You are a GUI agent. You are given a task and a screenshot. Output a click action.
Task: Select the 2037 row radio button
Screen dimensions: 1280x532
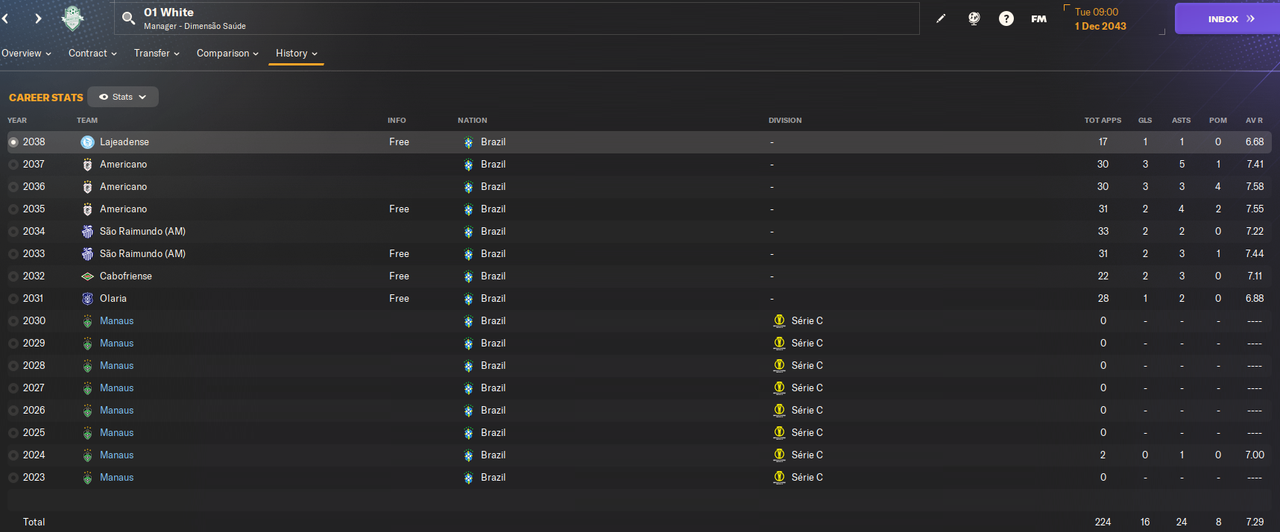point(13,164)
